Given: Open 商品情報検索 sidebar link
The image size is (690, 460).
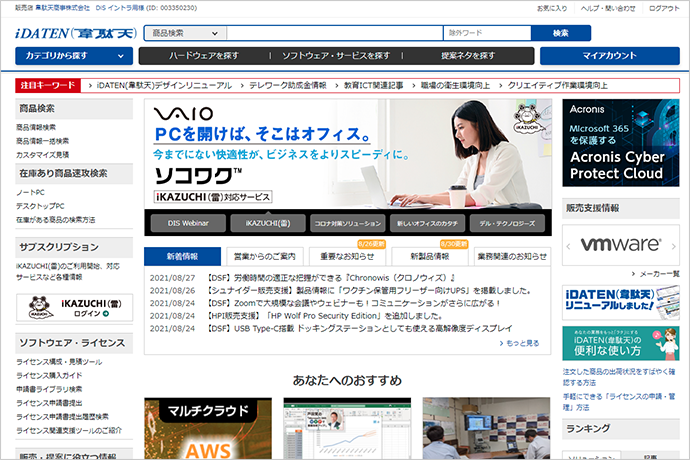Looking at the screenshot, I should point(36,127).
